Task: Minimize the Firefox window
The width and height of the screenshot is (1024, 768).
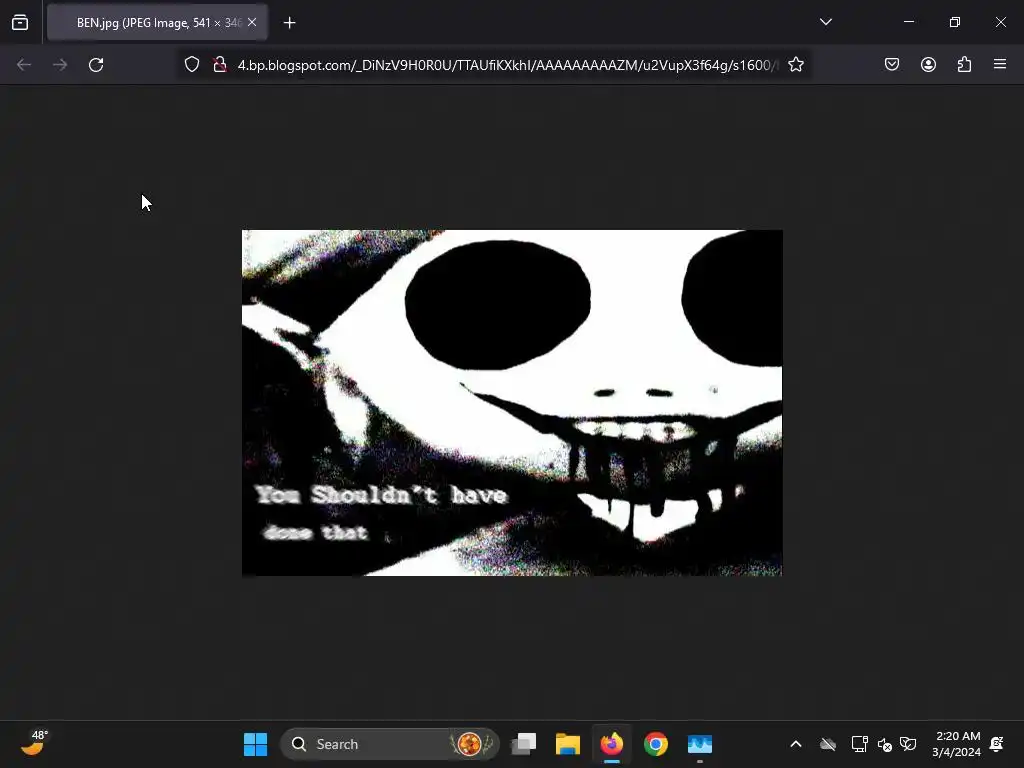Action: click(908, 22)
